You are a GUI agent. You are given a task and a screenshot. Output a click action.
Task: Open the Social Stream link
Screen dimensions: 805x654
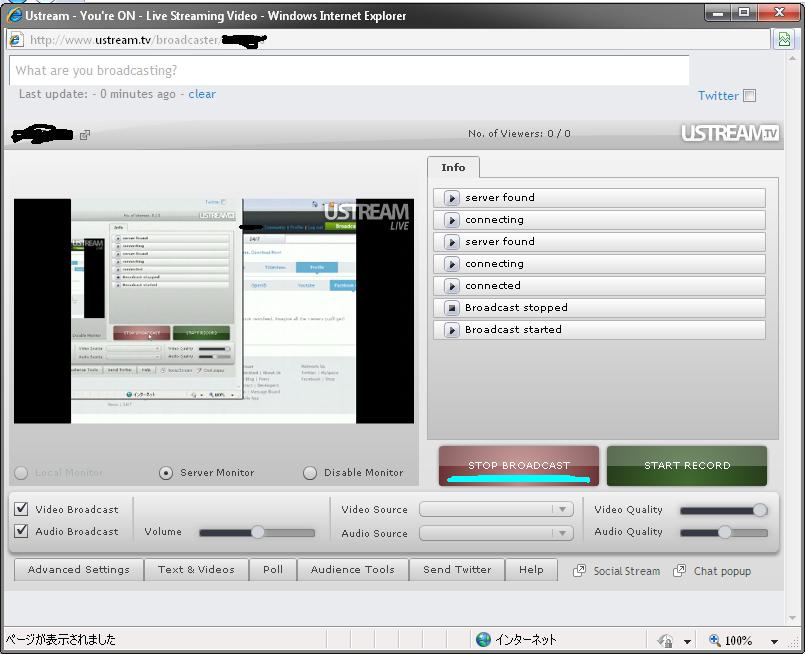tap(627, 571)
